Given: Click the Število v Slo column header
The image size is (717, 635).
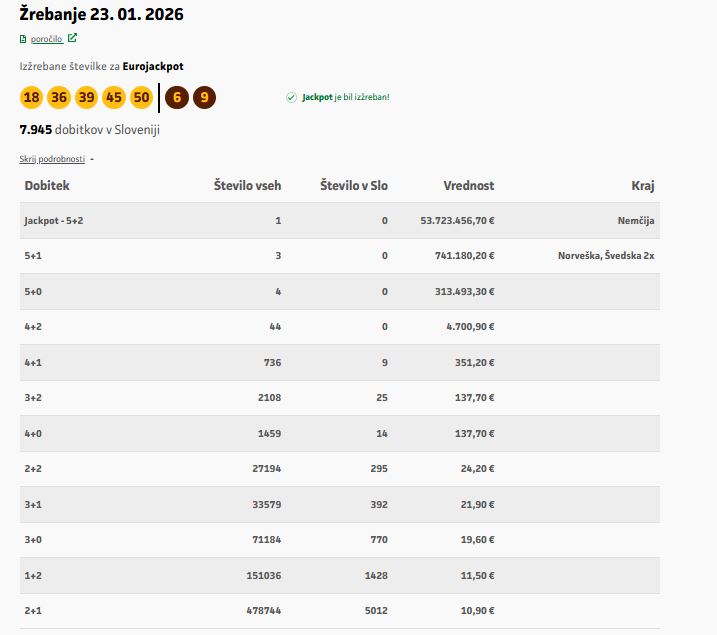Looking at the screenshot, I should pos(353,185).
